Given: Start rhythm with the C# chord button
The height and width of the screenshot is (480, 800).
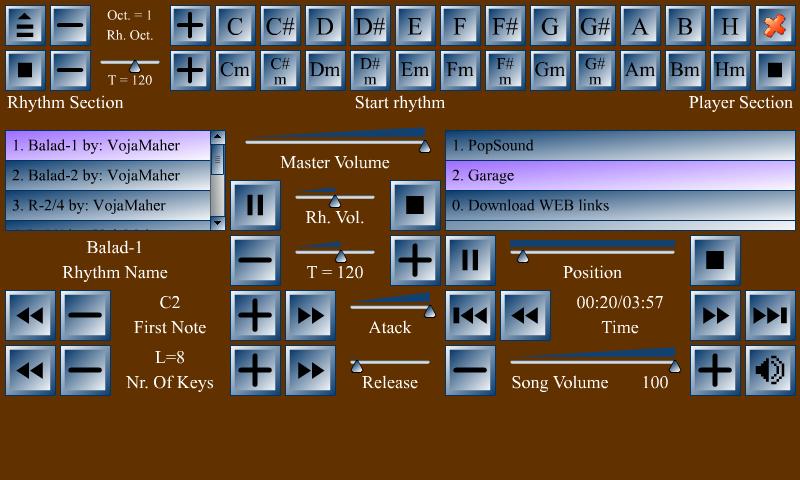Looking at the screenshot, I should pyautogui.click(x=280, y=26).
